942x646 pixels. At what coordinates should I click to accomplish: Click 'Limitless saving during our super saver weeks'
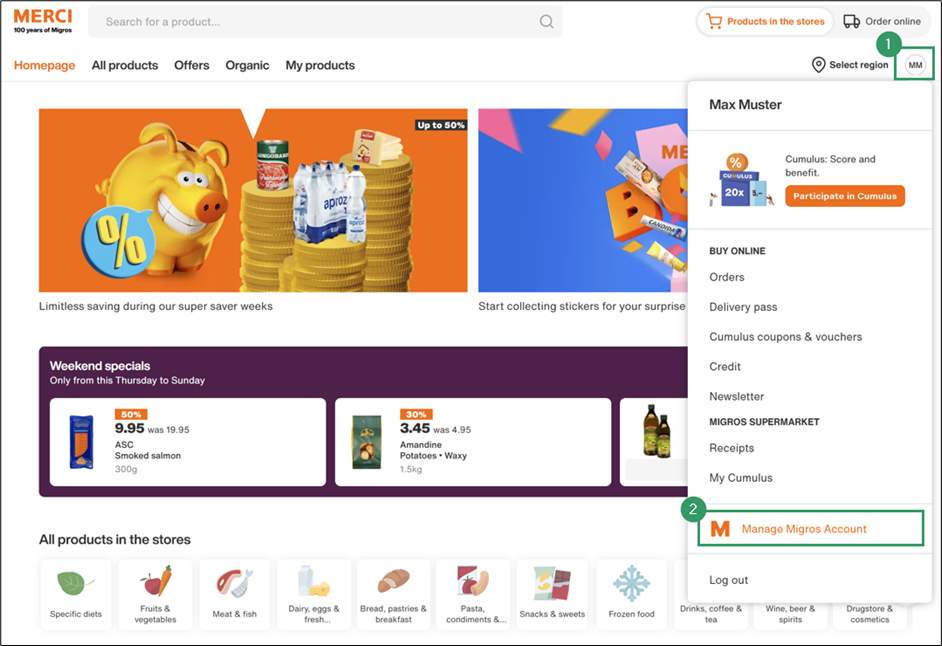coord(156,306)
